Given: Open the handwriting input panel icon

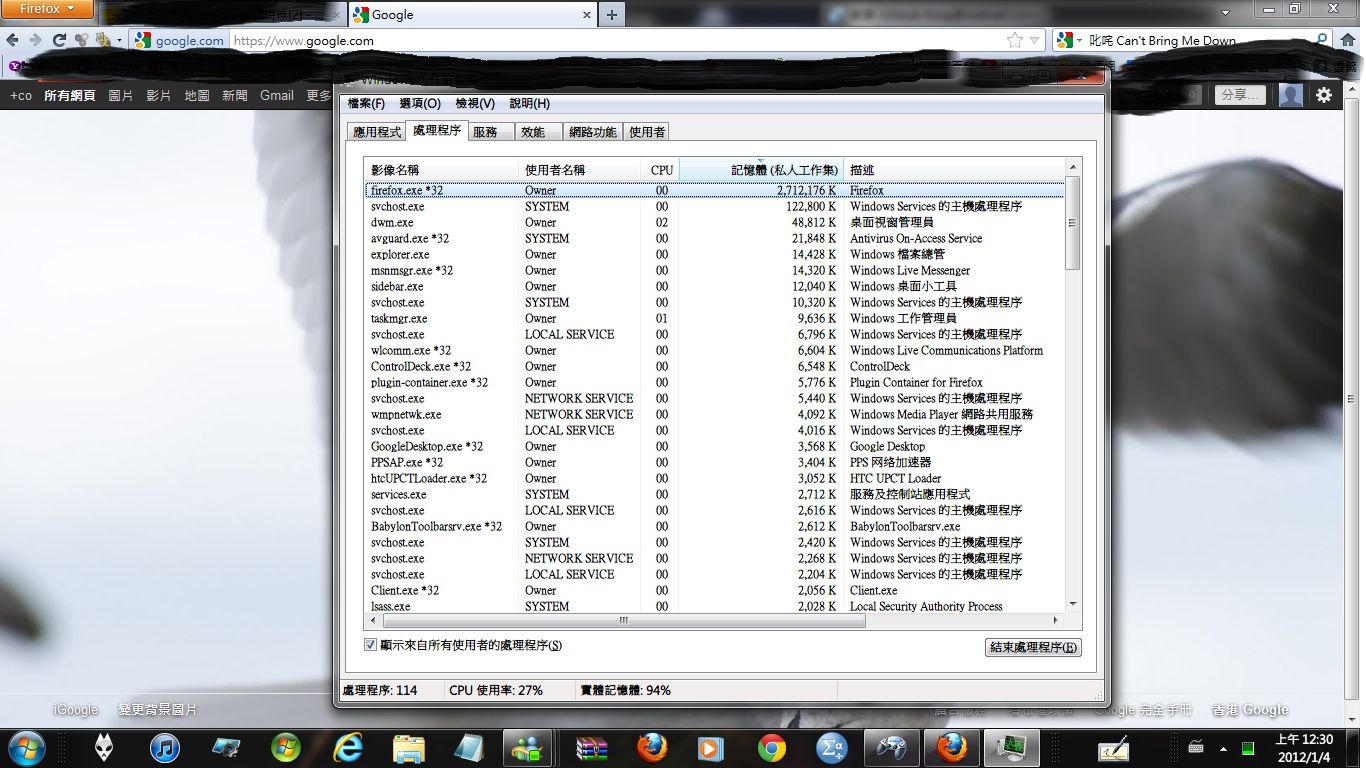Looking at the screenshot, I should (1113, 748).
